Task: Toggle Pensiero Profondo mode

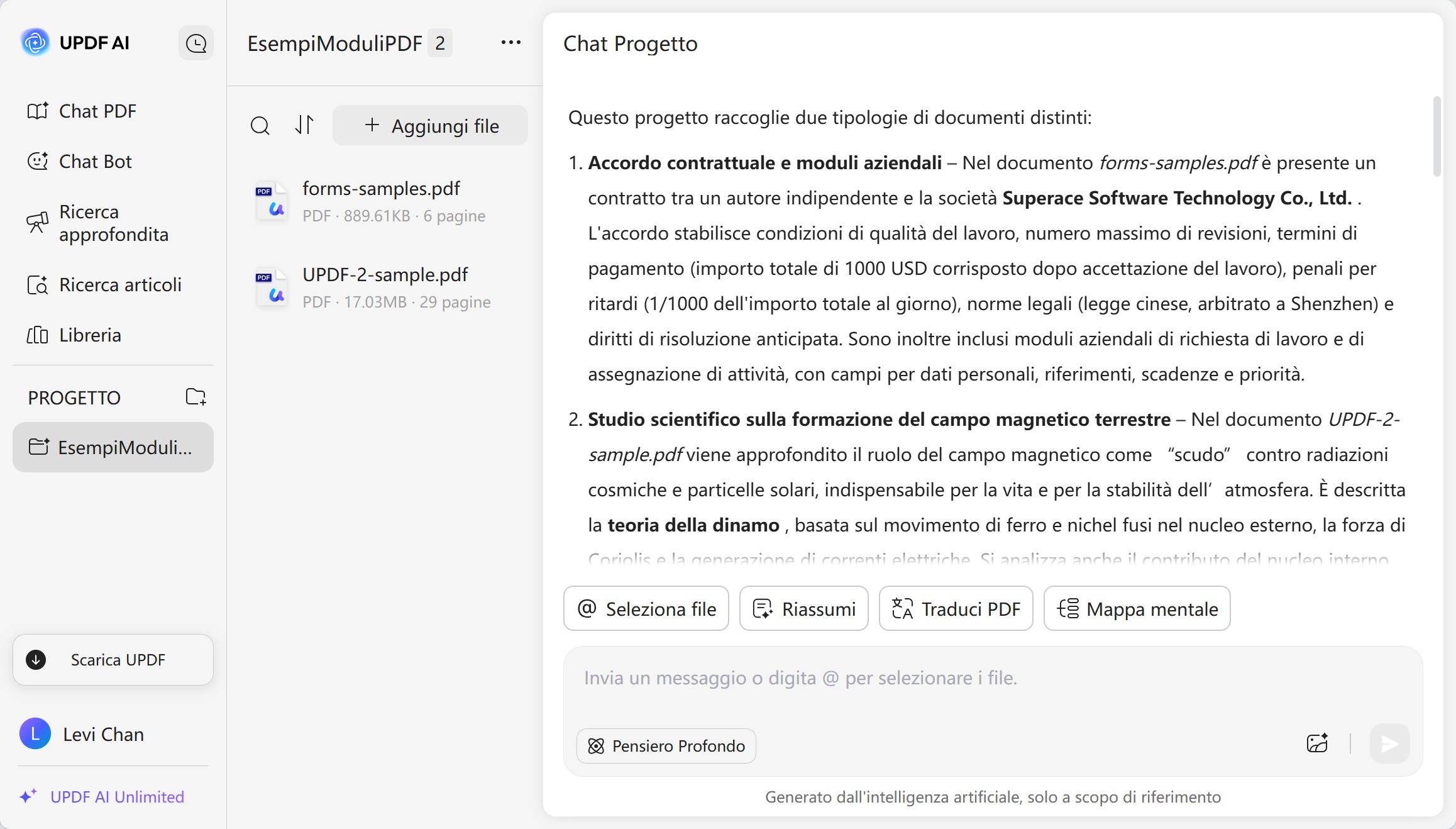Action: tap(666, 746)
